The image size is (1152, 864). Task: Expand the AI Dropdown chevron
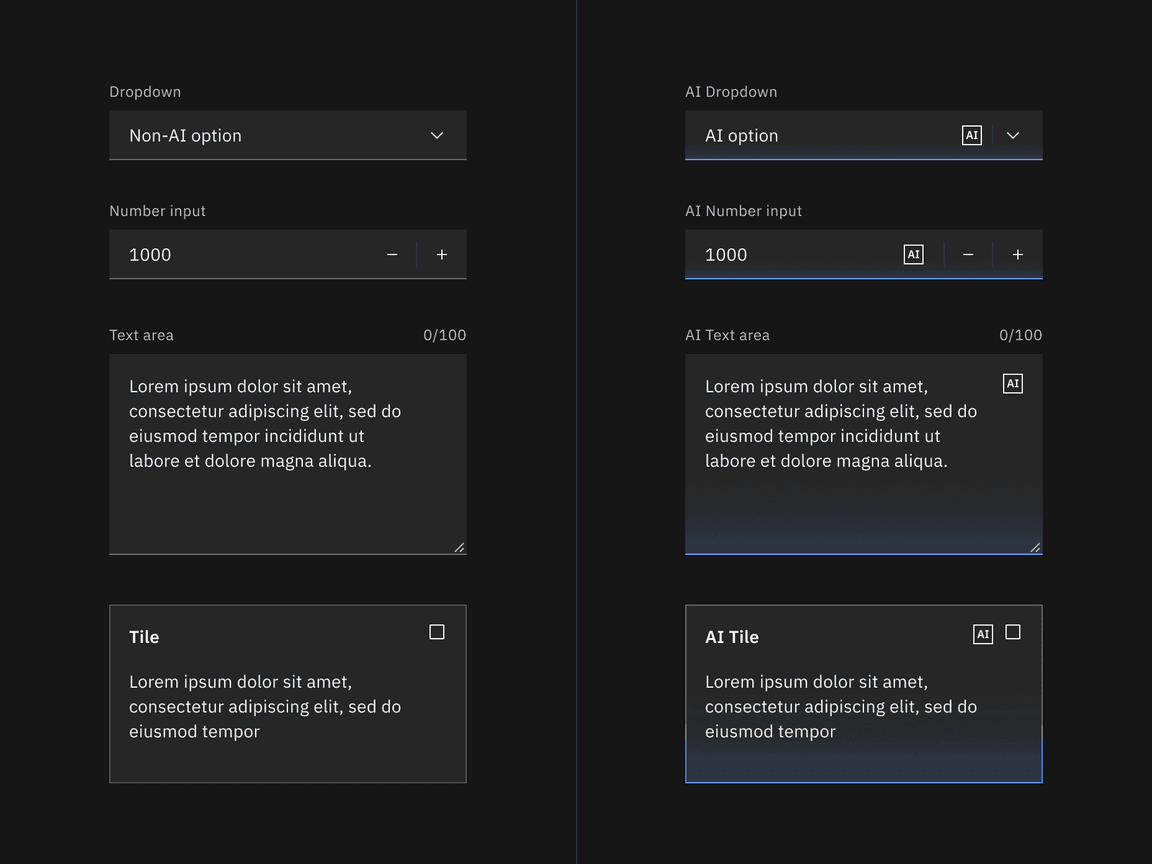click(x=1012, y=135)
